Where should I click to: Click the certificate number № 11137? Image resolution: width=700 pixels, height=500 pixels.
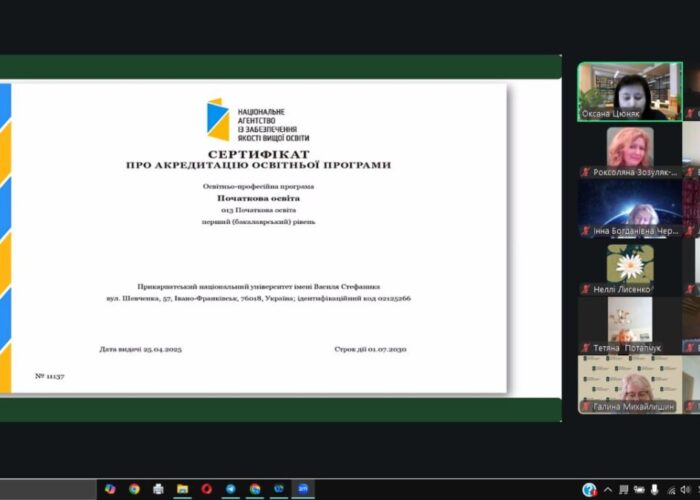point(49,375)
